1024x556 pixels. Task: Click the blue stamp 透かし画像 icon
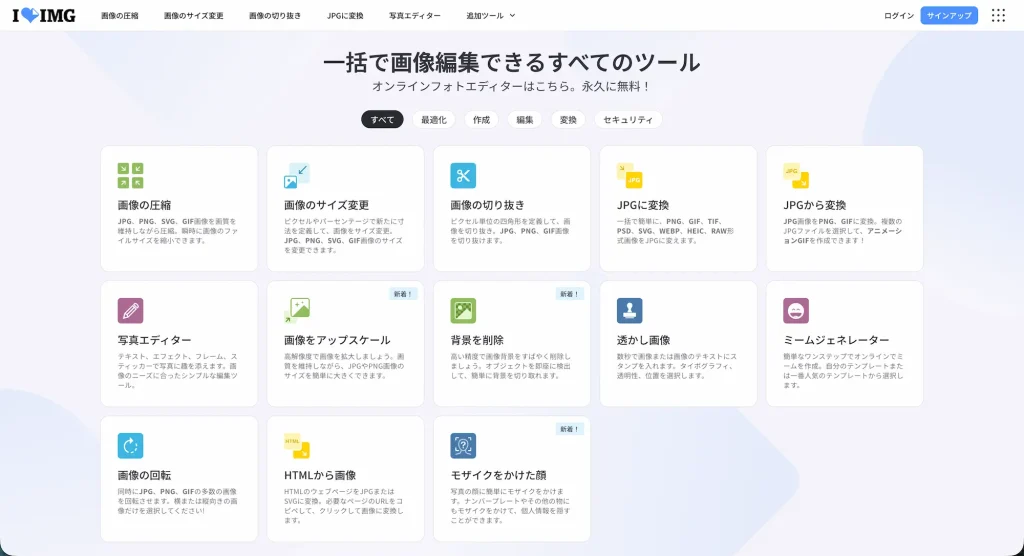coord(629,310)
